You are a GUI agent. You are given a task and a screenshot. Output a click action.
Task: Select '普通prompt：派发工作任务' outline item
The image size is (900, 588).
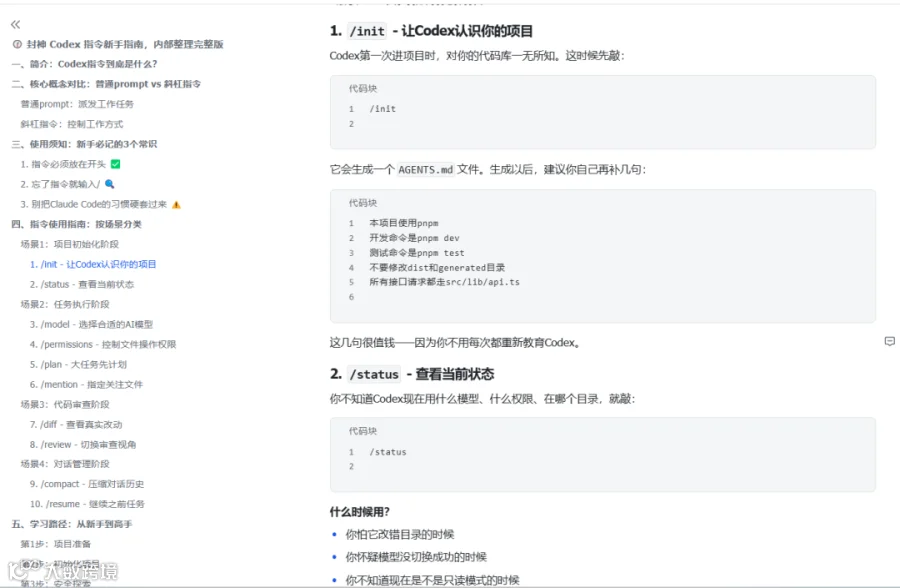click(x=77, y=104)
